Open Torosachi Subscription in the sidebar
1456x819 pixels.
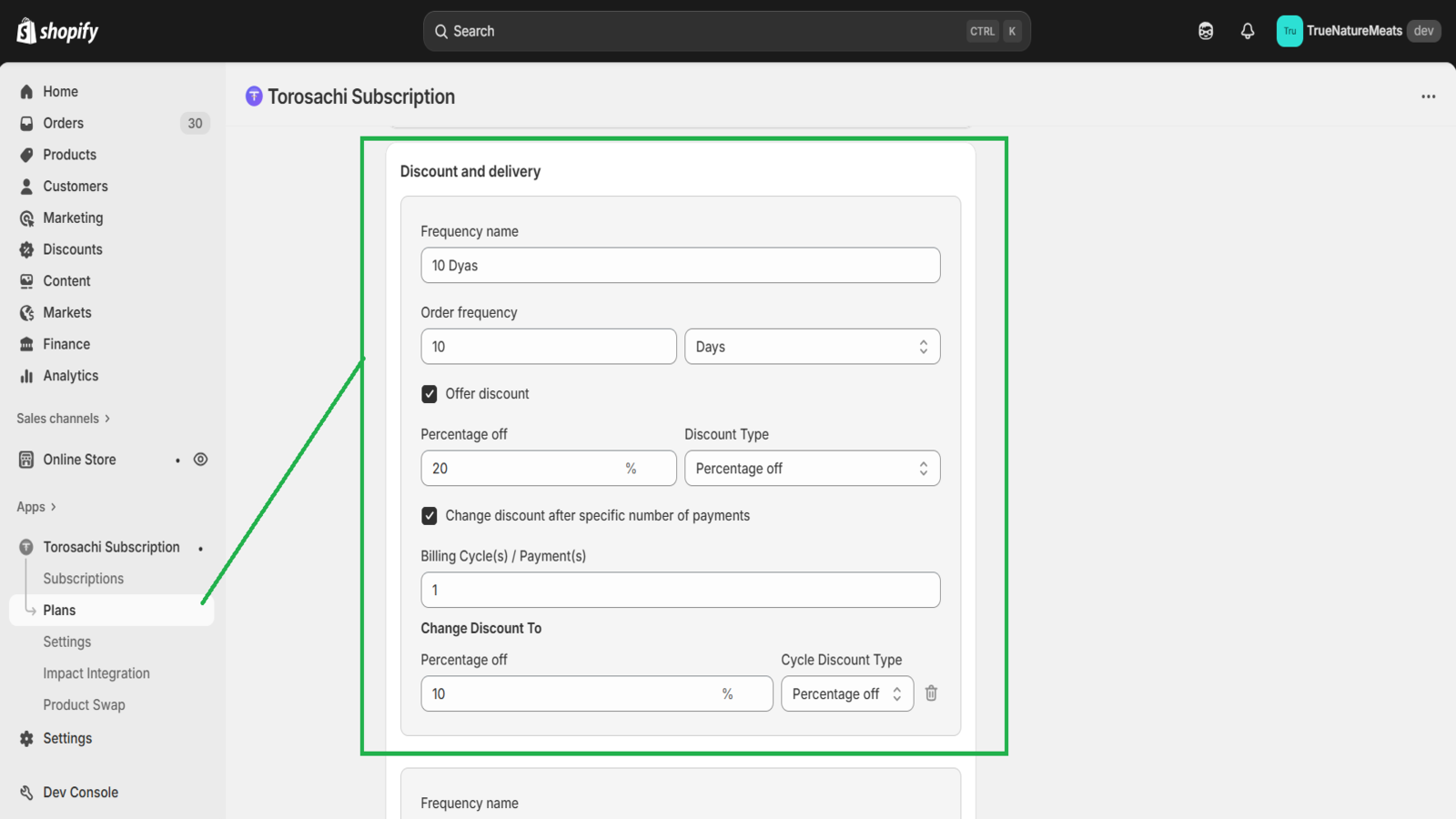111,547
